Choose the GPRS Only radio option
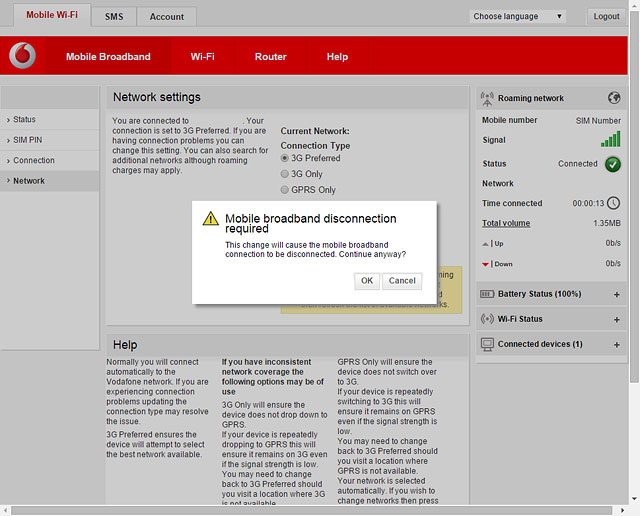The width and height of the screenshot is (640, 516). pos(285,190)
